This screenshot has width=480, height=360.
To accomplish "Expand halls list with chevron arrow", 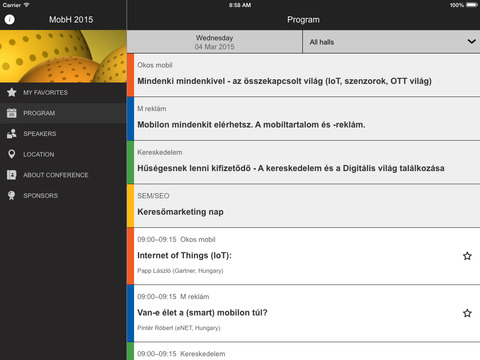I will (x=472, y=42).
